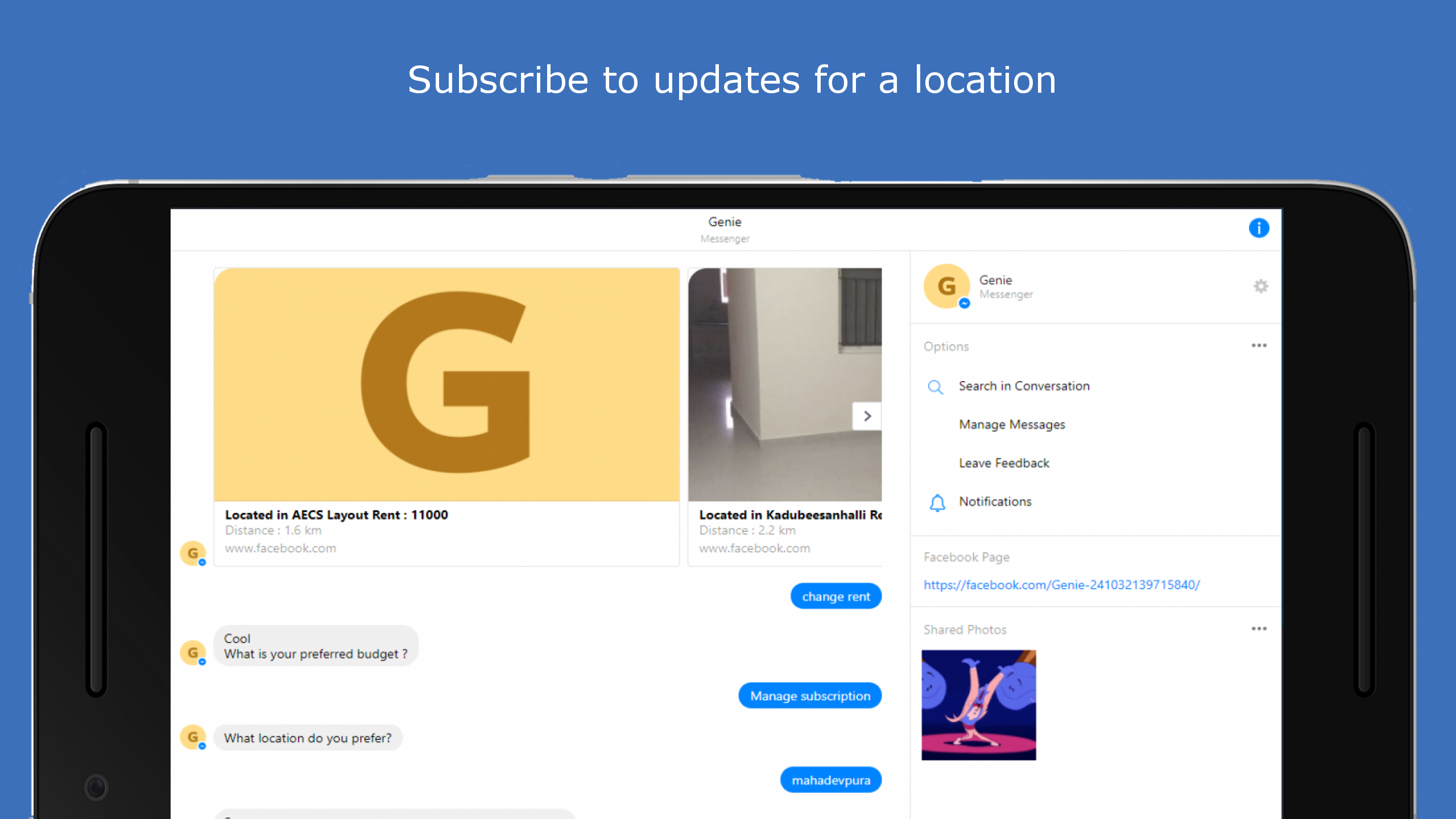This screenshot has height=819, width=1456.
Task: Click the magnifier search icon
Action: click(935, 387)
